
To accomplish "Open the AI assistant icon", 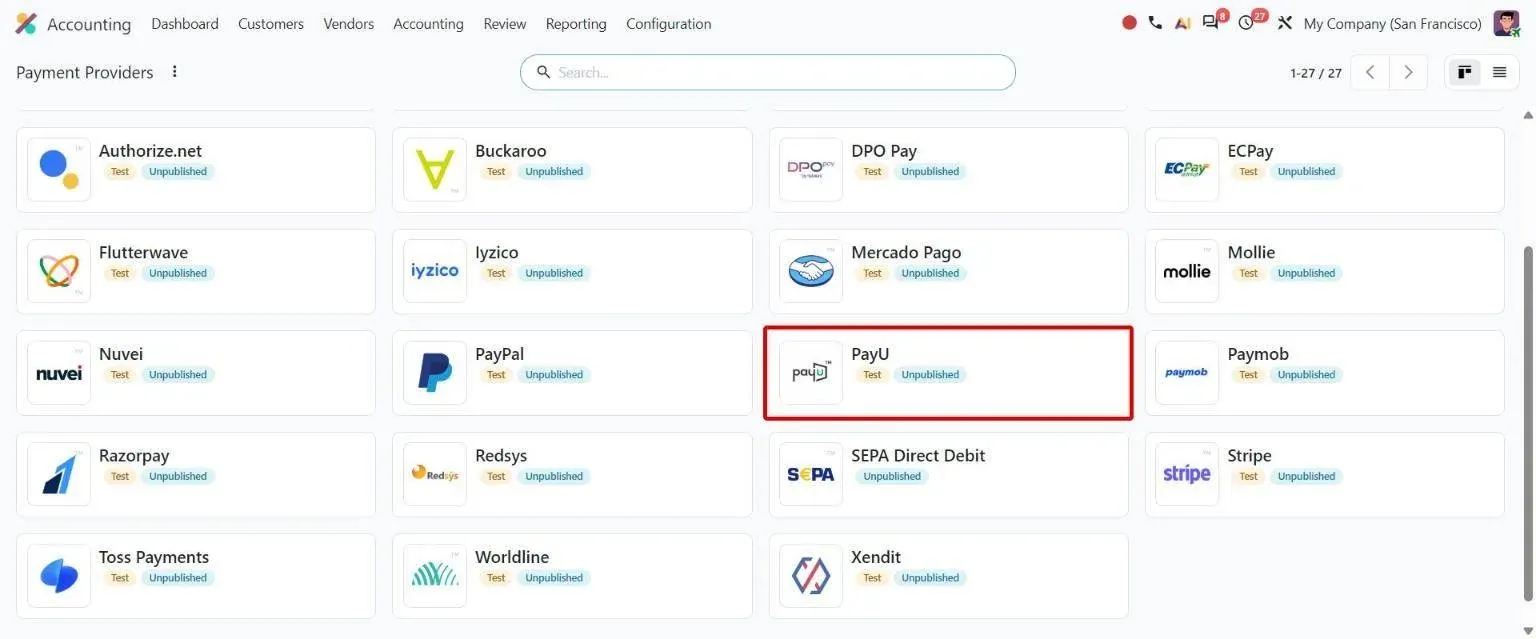I will [1183, 23].
